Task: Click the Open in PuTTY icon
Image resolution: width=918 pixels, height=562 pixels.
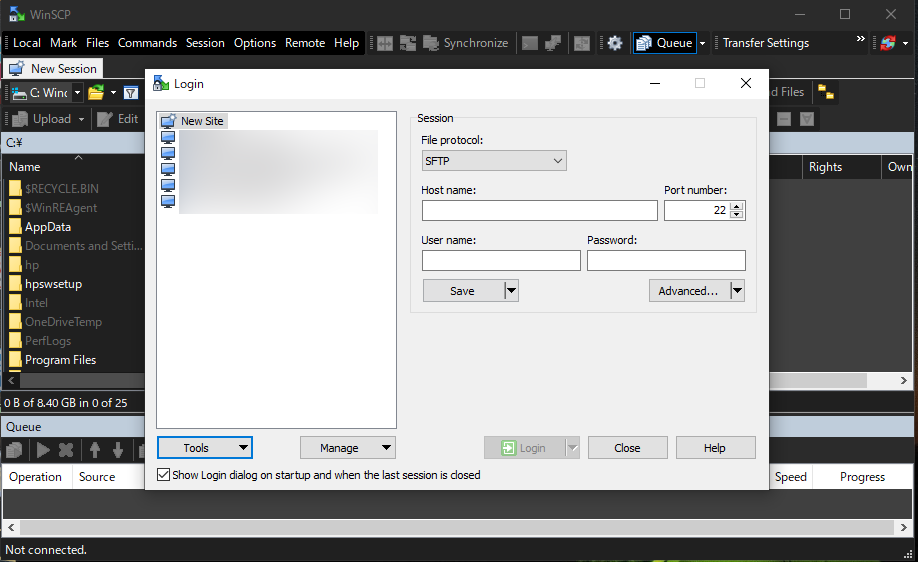Action: (x=553, y=43)
